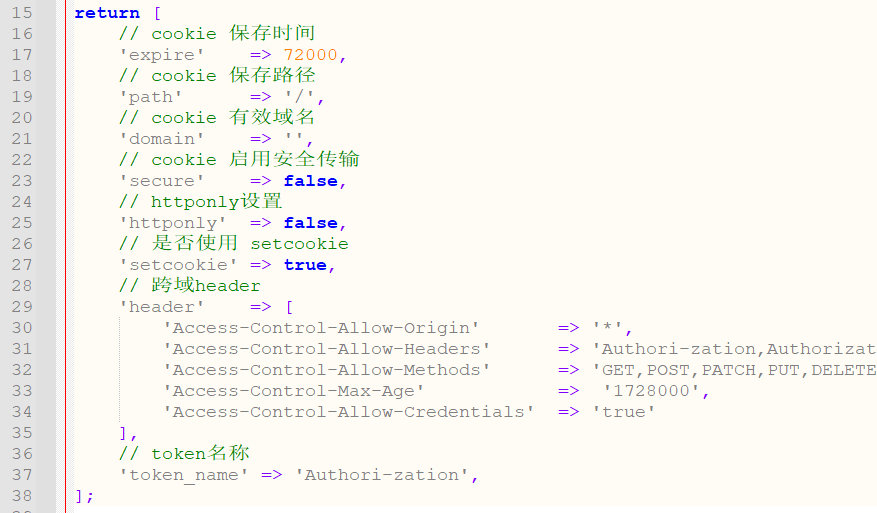The height and width of the screenshot is (513, 877).
Task: Click the return keyword on line 15
Action: [107, 13]
